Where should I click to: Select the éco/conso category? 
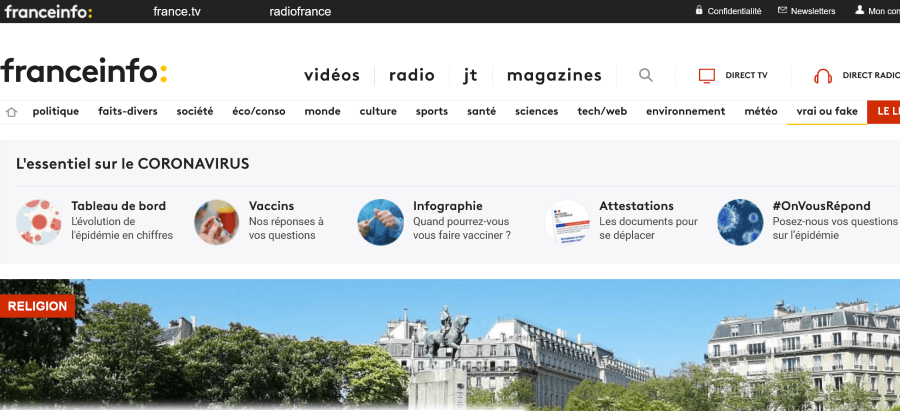tap(258, 111)
